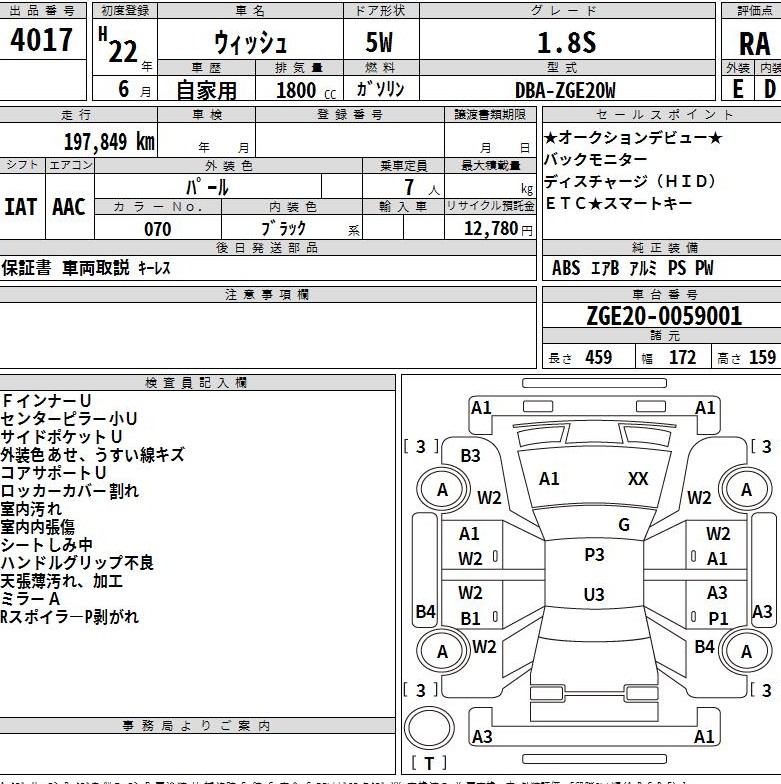Image resolution: width=781 pixels, height=784 pixels.
Task: Click the U3 mark on the roof
Action: click(594, 594)
